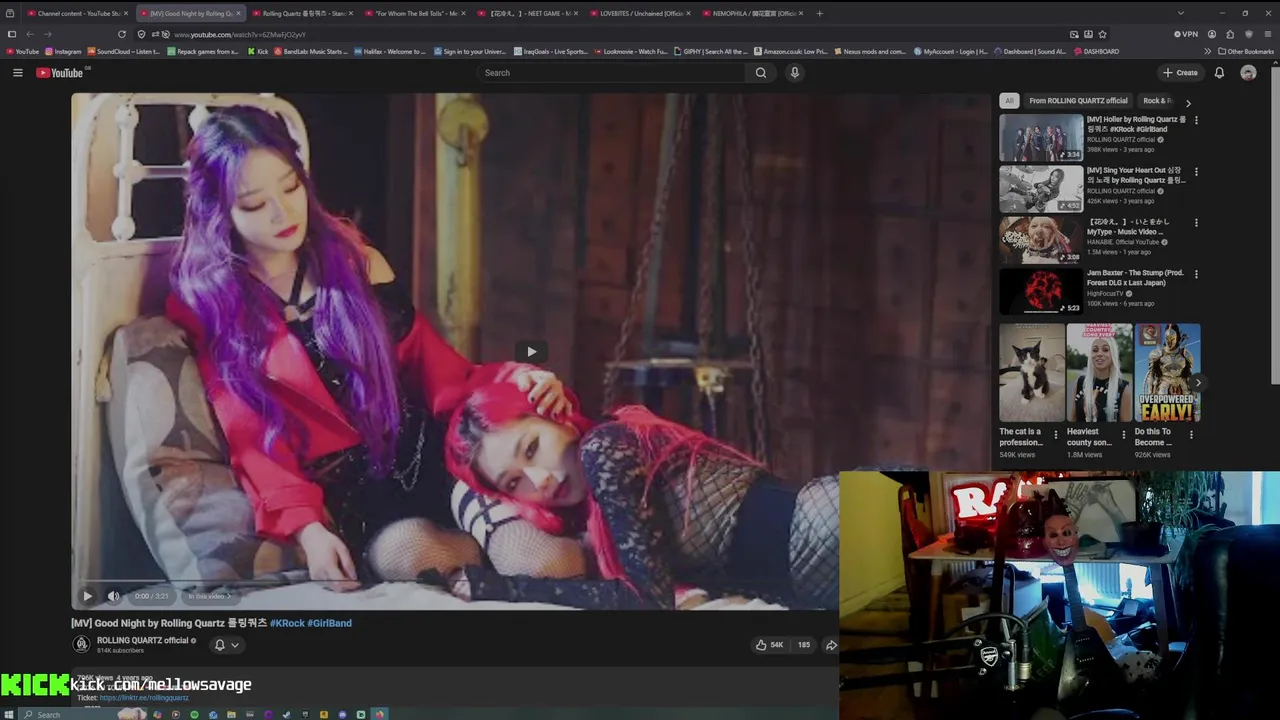Click the search magnifier button
The height and width of the screenshot is (720, 1280).
(761, 73)
